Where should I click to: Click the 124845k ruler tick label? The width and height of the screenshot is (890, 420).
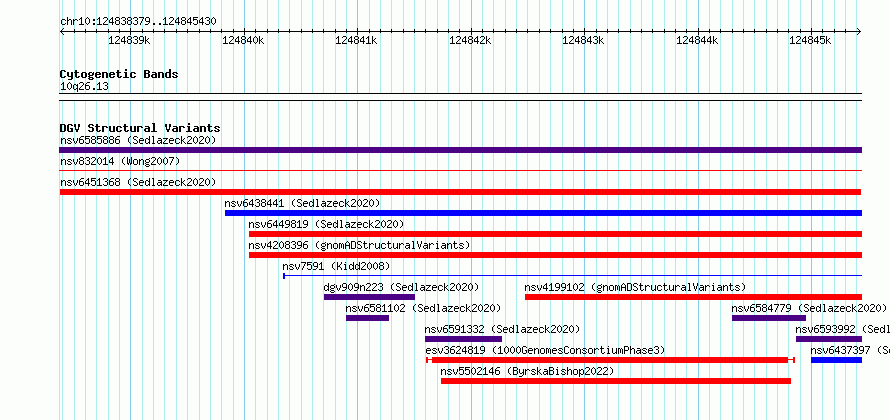point(811,40)
